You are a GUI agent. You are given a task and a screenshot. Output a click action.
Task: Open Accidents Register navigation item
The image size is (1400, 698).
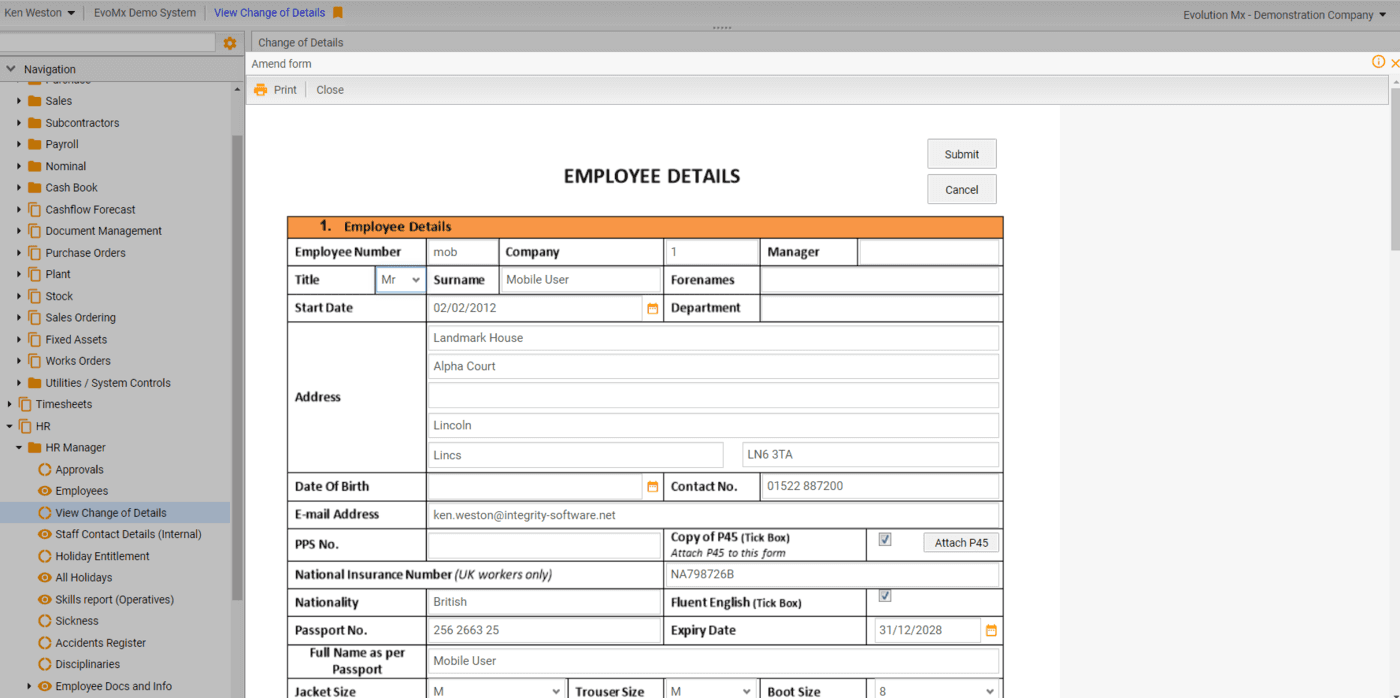click(x=101, y=643)
